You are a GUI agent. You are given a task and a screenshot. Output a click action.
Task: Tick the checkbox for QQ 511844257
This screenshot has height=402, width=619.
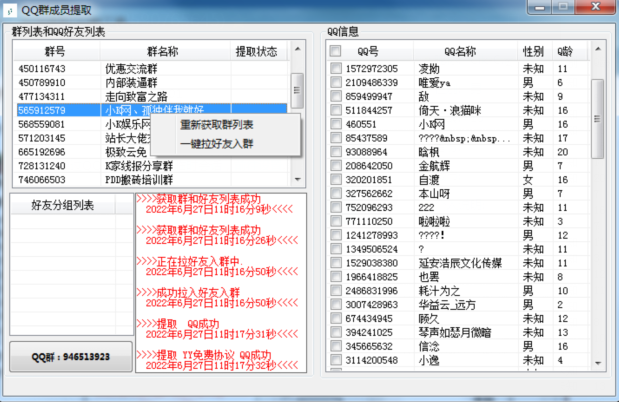(x=336, y=111)
